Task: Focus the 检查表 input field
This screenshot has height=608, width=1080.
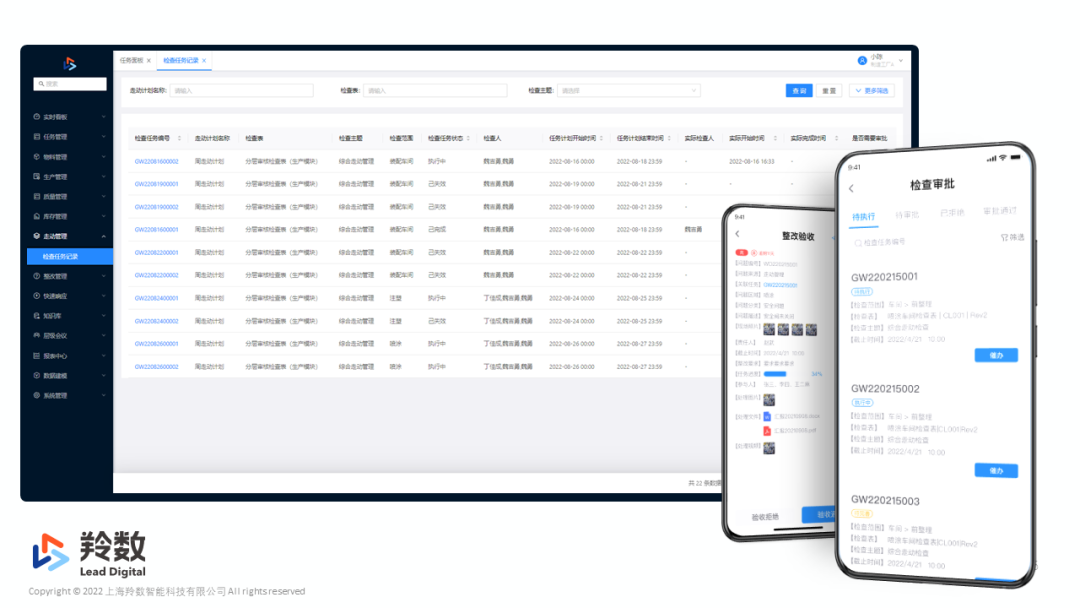Action: click(x=435, y=90)
